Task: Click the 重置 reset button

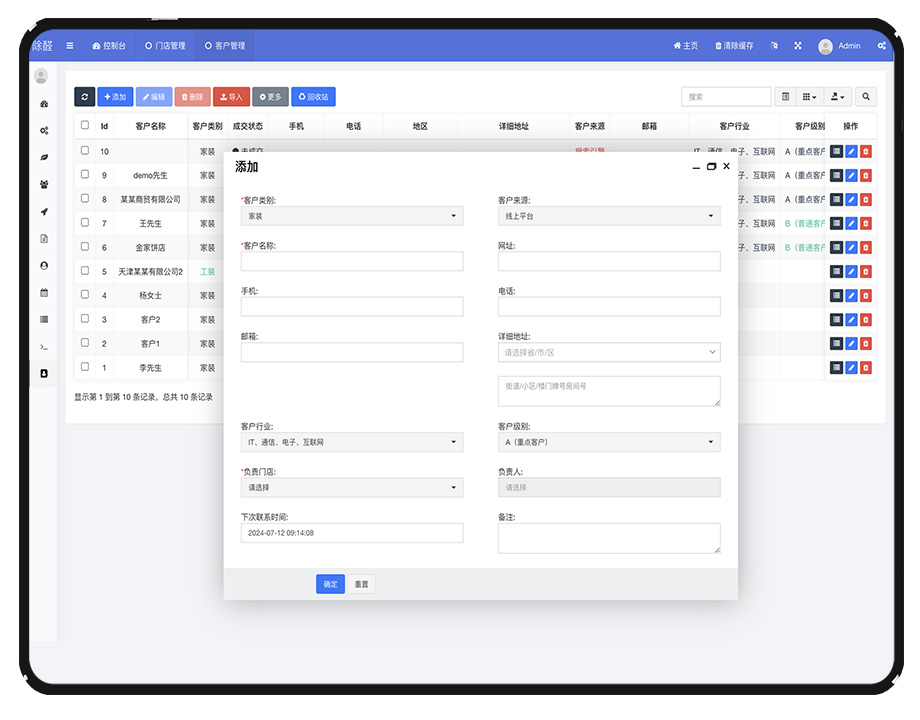Action: click(x=362, y=584)
